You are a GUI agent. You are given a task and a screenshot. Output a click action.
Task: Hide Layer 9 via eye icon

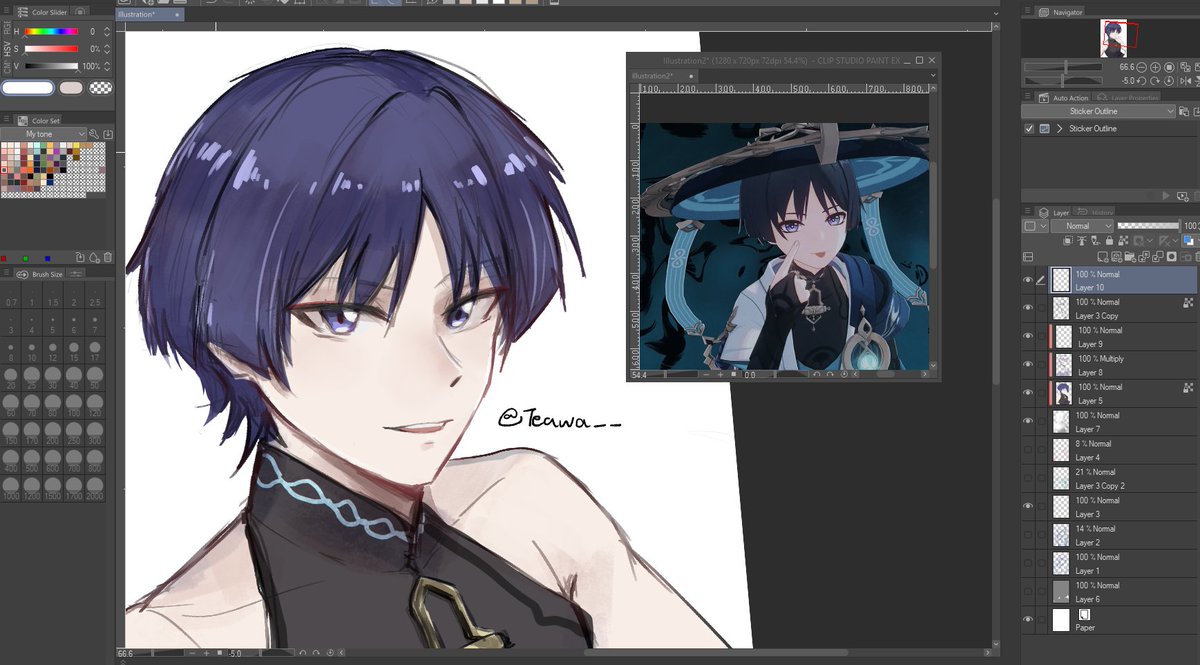[1027, 336]
